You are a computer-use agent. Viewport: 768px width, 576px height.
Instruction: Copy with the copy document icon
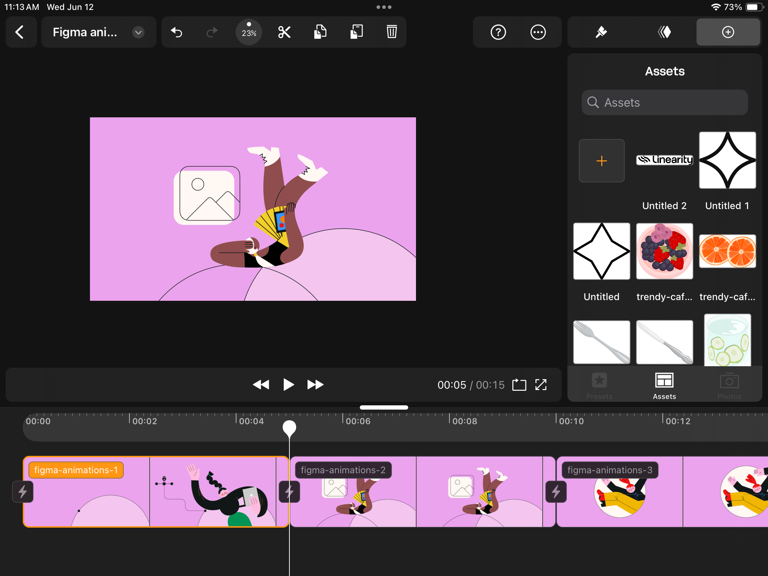(320, 32)
